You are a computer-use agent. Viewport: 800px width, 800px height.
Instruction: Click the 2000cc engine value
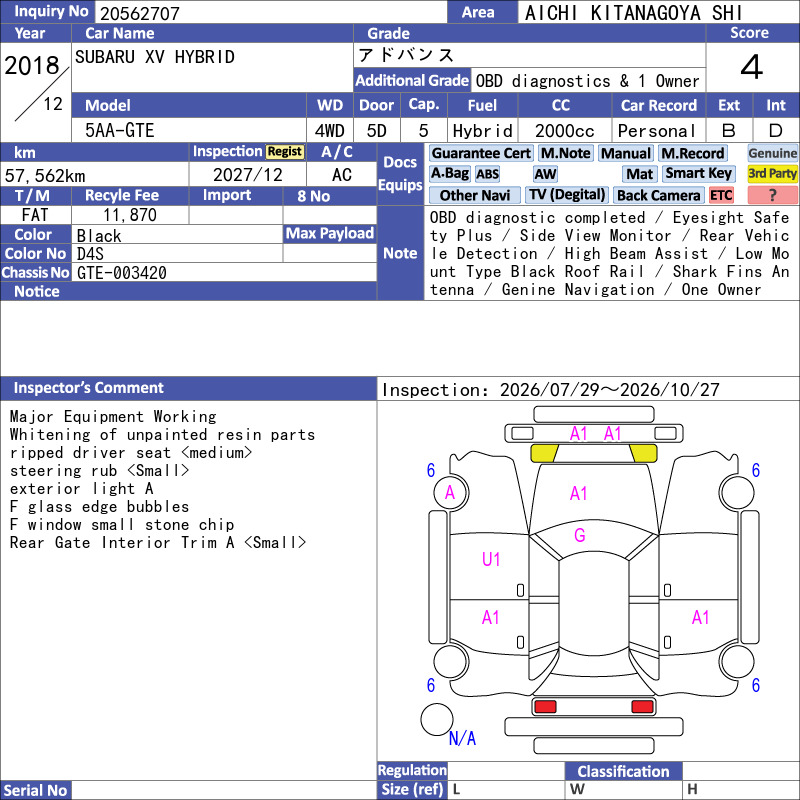point(565,131)
